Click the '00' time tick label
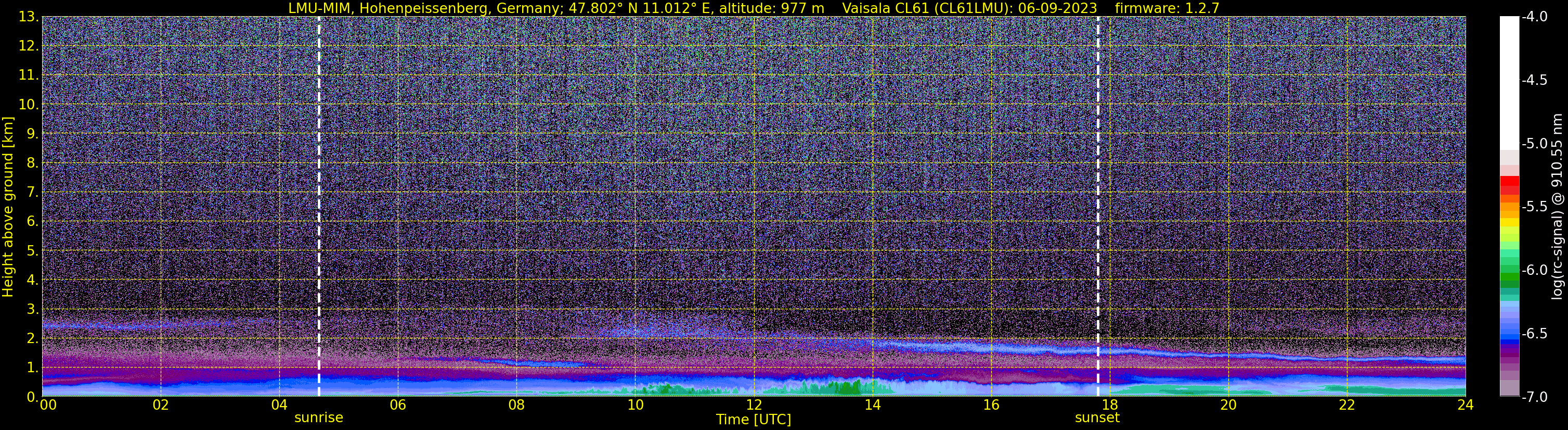 click(48, 405)
